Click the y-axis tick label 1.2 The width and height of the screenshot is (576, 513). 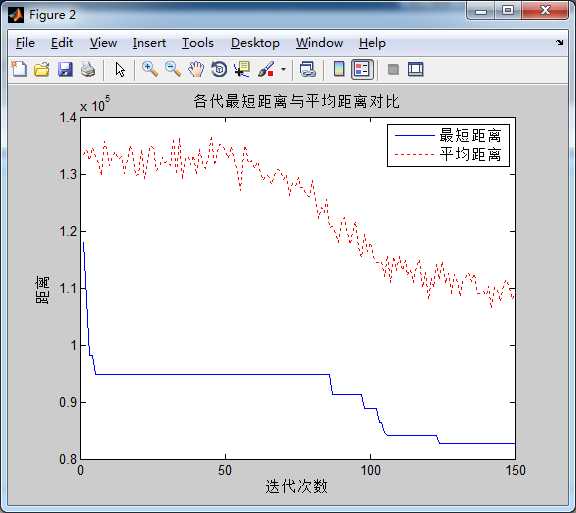point(68,232)
